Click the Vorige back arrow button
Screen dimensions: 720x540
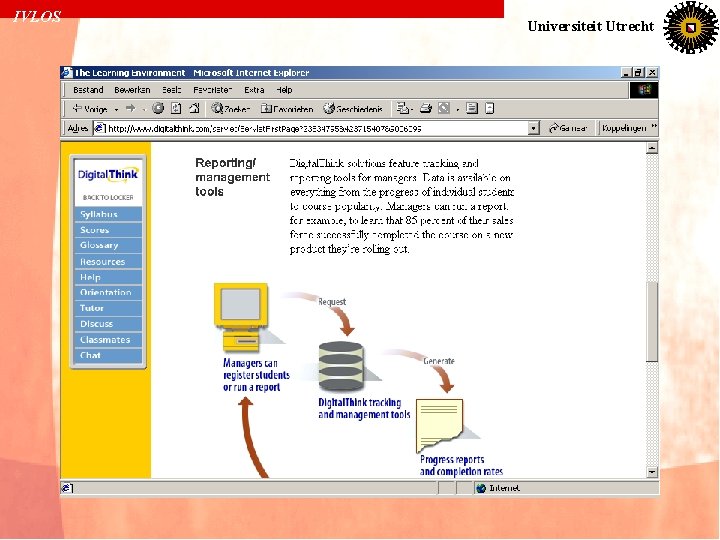pyautogui.click(x=90, y=109)
